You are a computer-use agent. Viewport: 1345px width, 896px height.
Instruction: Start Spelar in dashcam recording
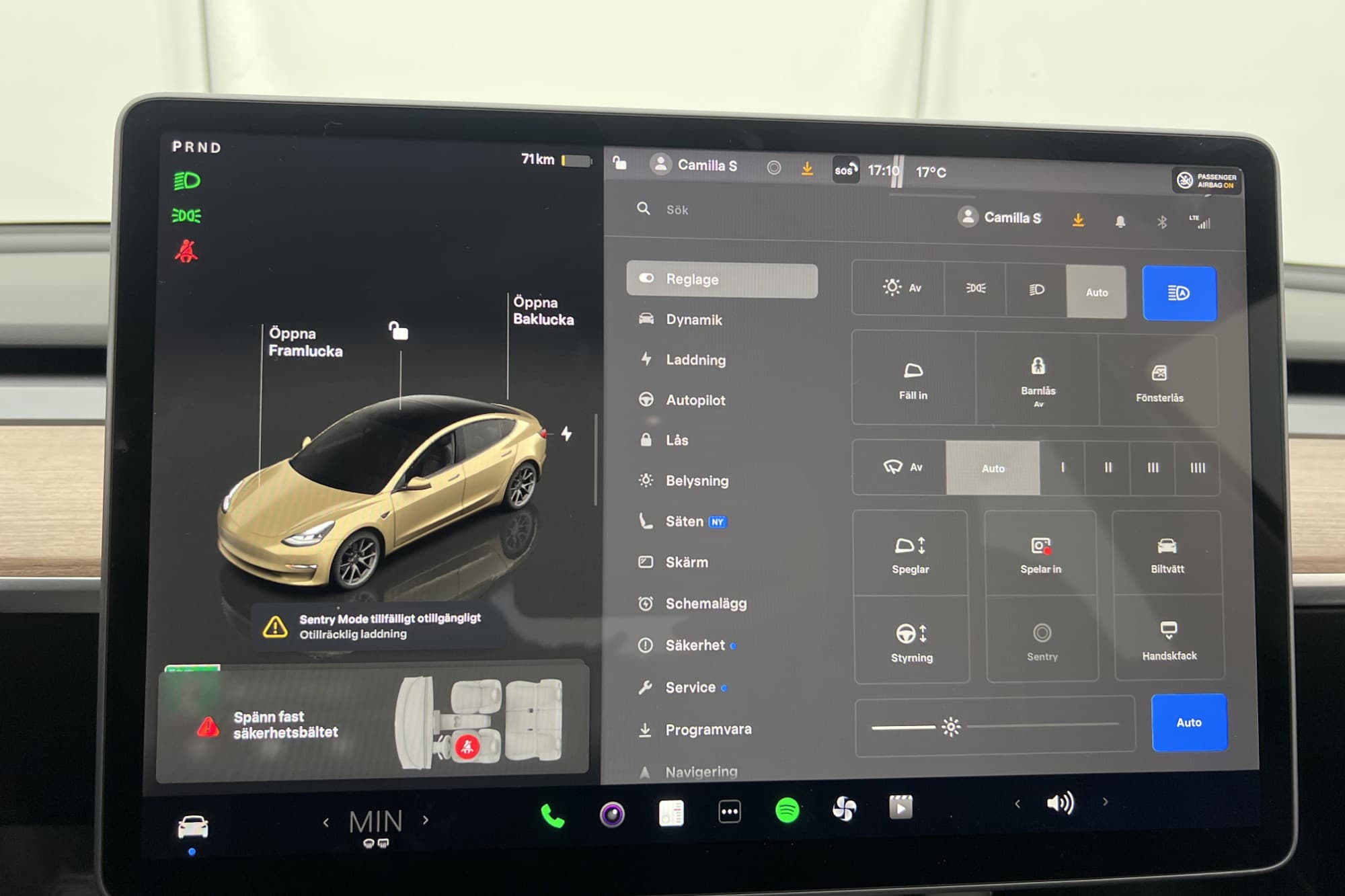[1040, 554]
